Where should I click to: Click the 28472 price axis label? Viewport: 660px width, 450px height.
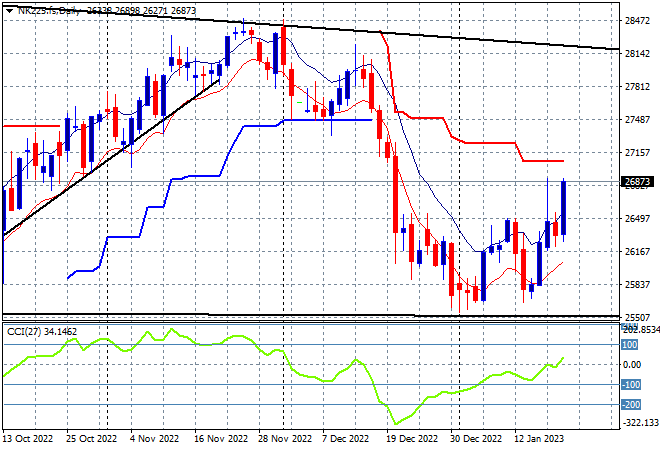637,20
